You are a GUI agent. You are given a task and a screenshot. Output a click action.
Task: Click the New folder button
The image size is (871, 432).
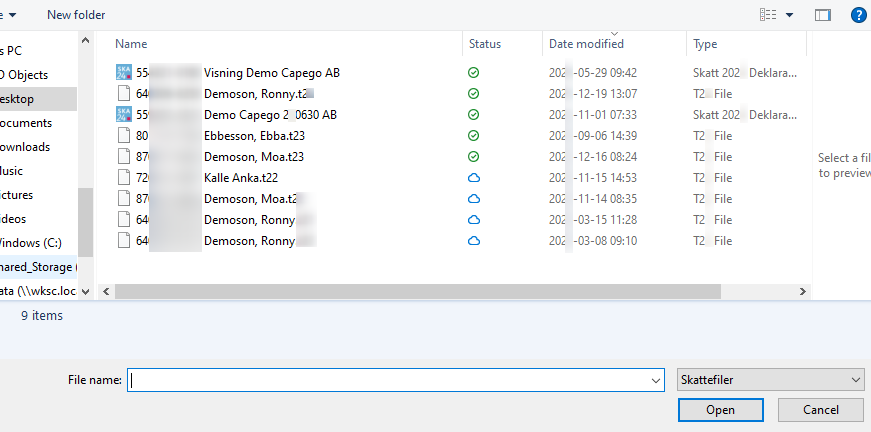coord(76,15)
